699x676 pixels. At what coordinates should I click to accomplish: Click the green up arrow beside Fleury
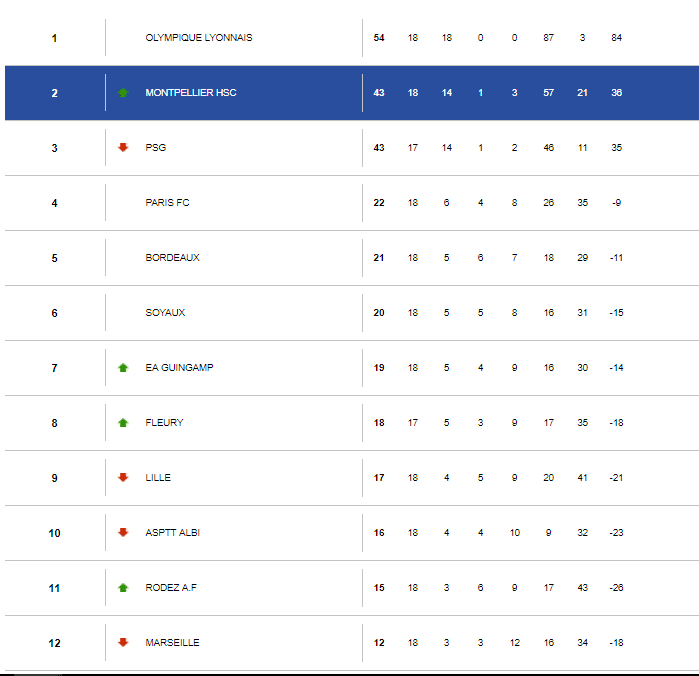[x=123, y=422]
